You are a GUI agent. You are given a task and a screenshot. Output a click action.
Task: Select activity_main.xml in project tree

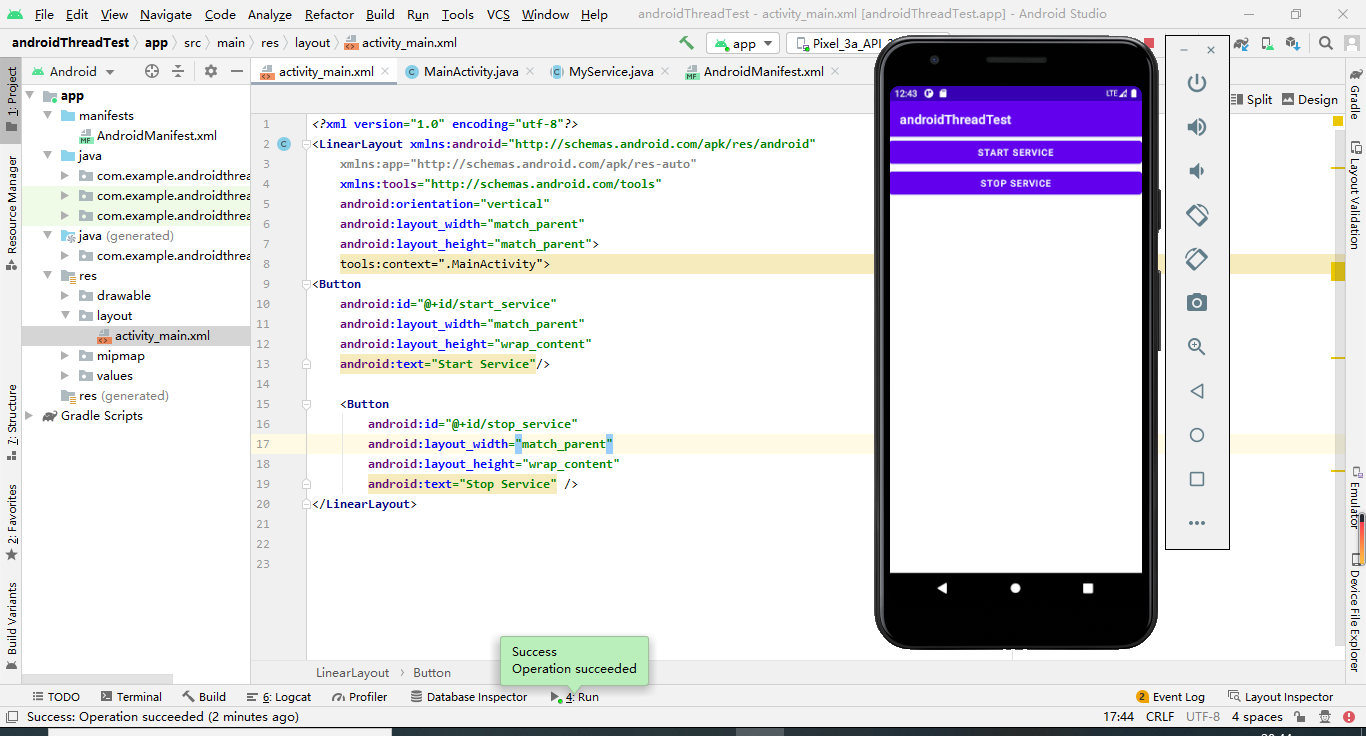(x=162, y=336)
